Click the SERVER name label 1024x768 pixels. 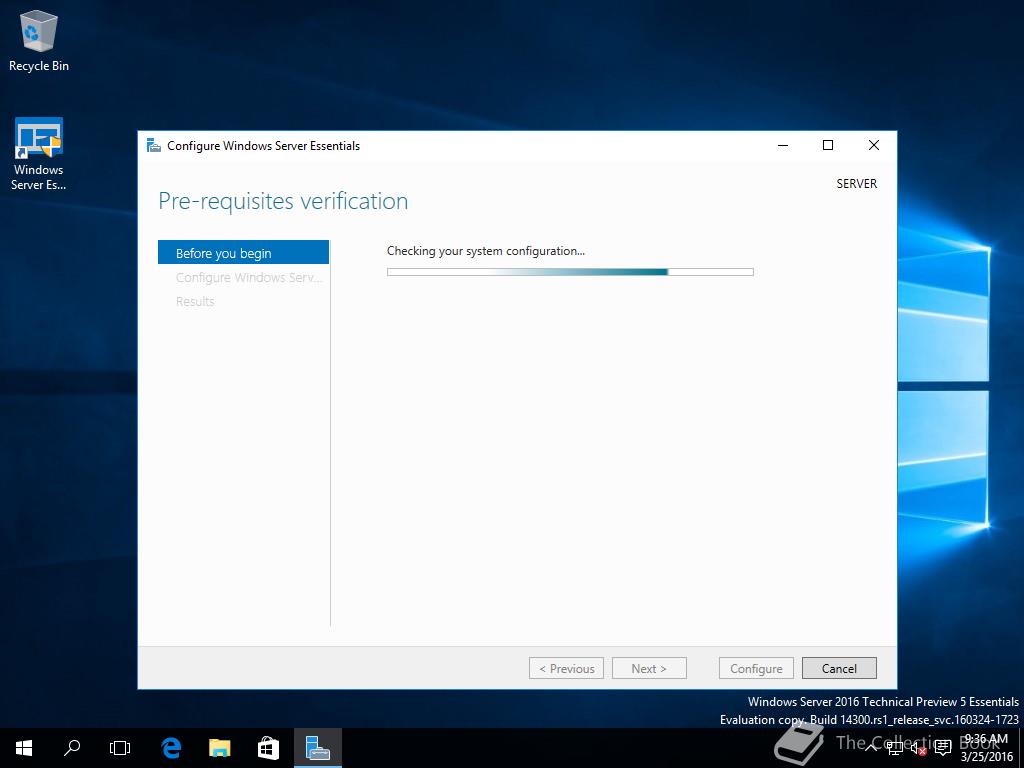point(857,184)
